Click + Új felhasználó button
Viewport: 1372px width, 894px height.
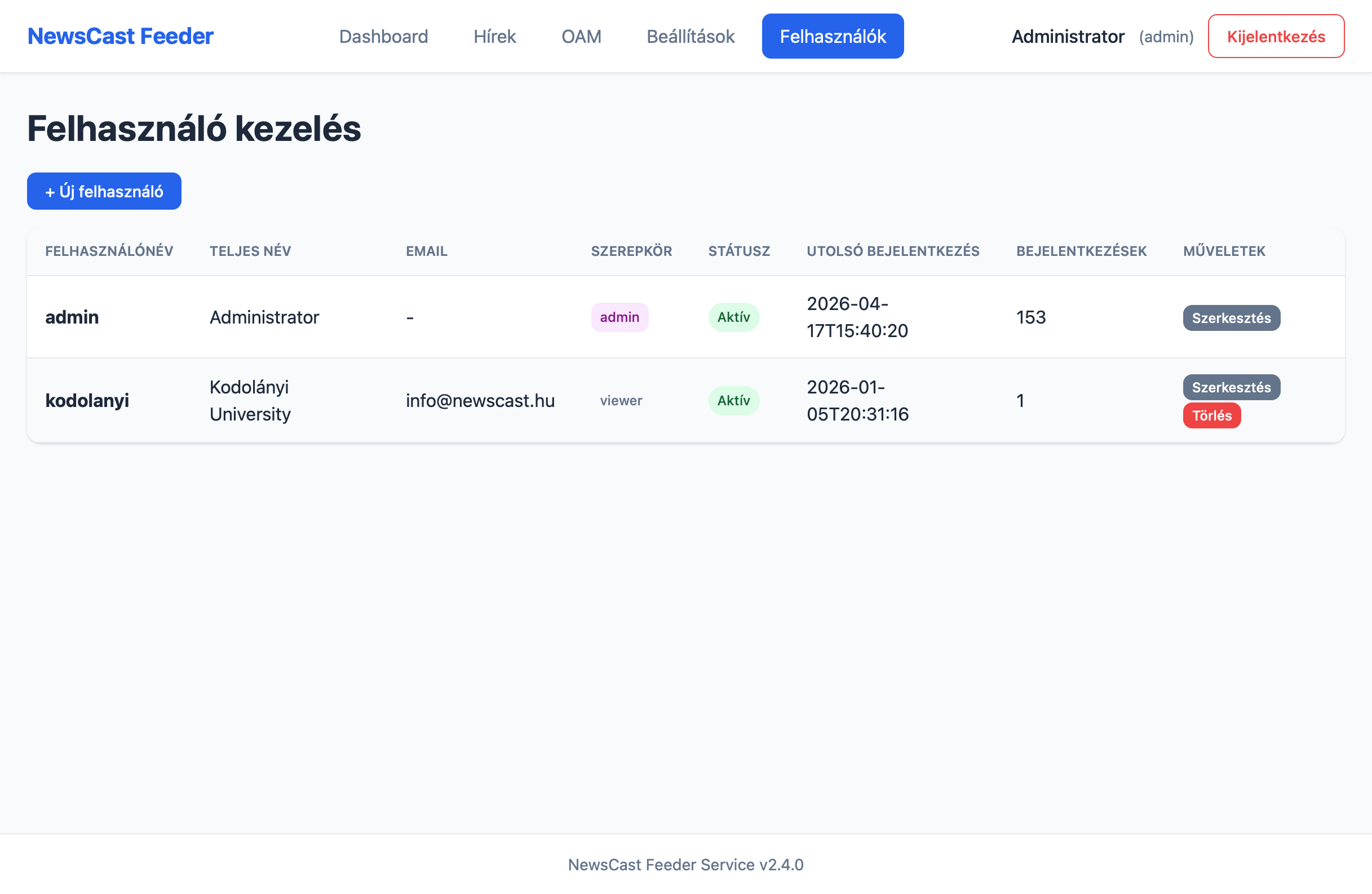104,191
